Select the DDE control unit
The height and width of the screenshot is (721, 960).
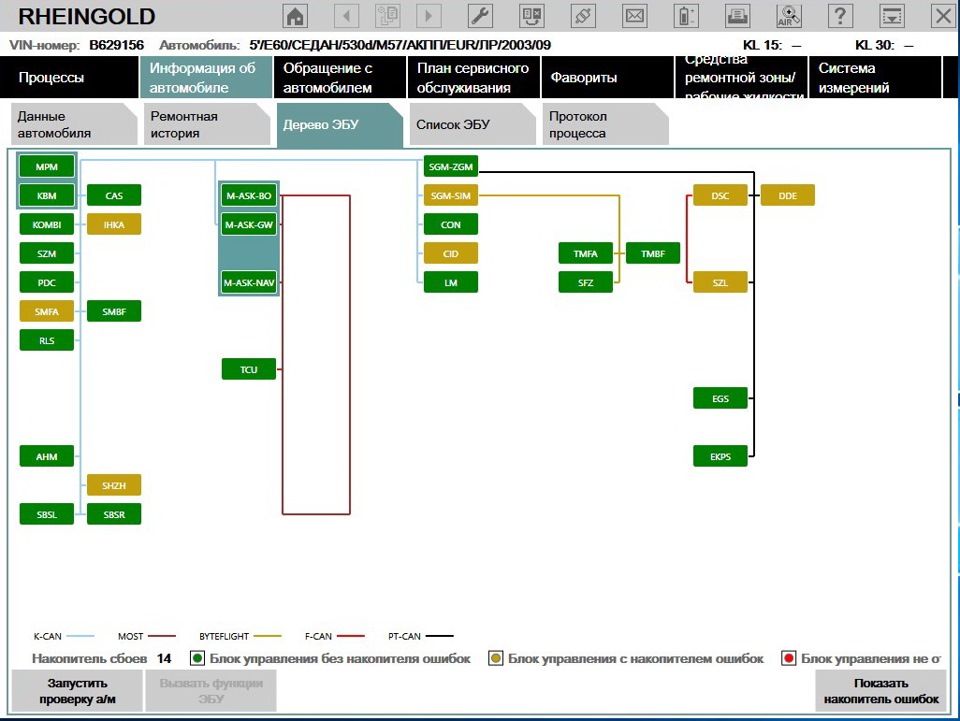click(787, 196)
